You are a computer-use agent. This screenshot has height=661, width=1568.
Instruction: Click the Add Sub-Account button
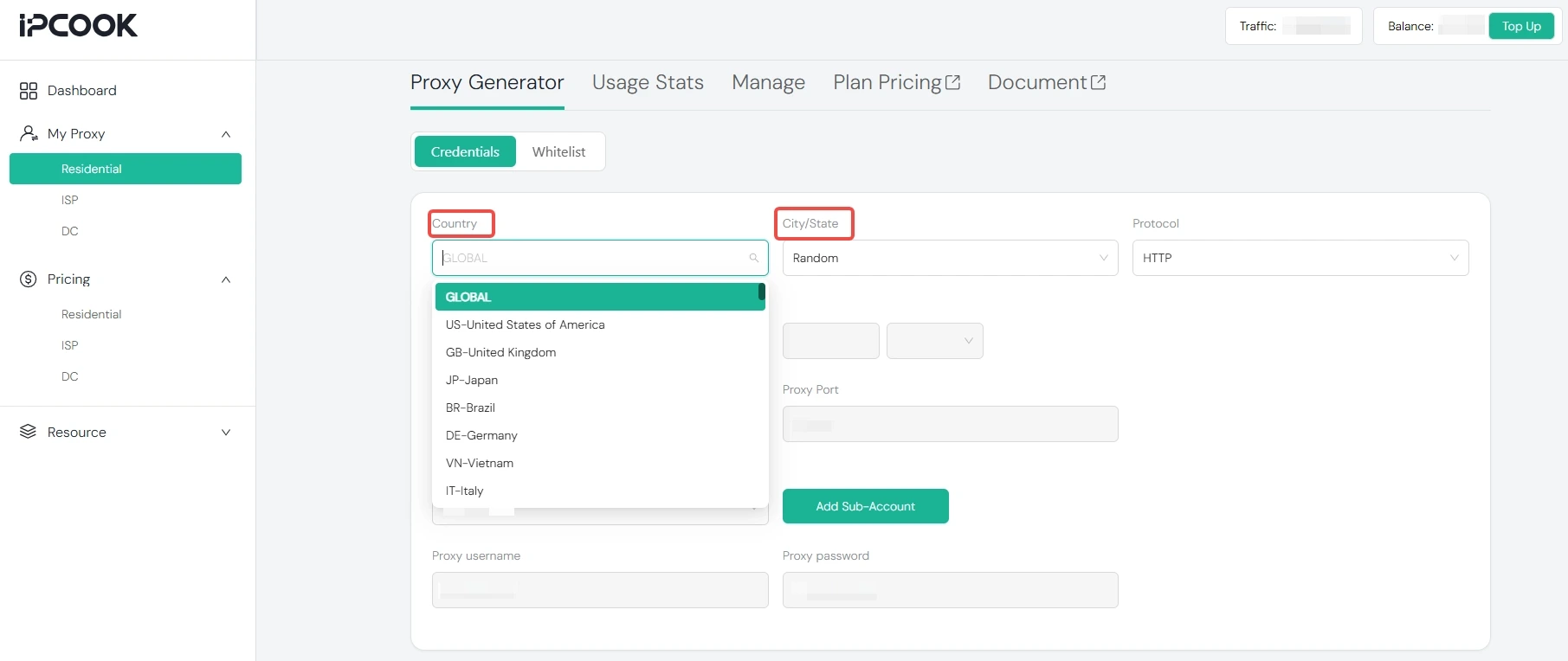pos(866,506)
